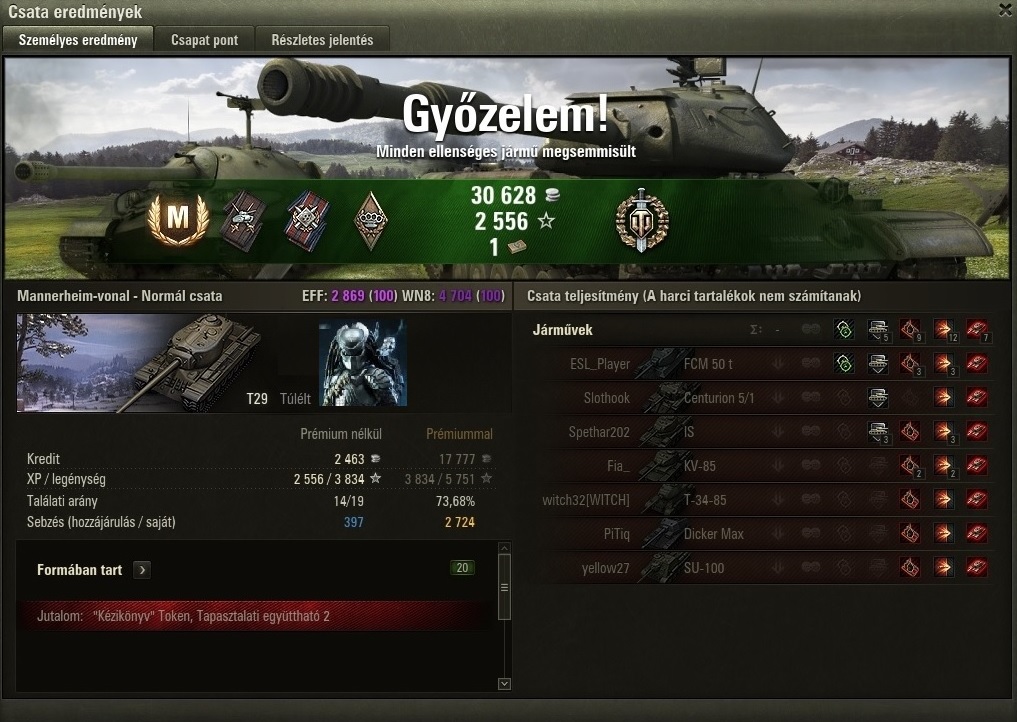This screenshot has height=722, width=1017.
Task: Click the T29 tank thumbnail image
Action: (139, 363)
